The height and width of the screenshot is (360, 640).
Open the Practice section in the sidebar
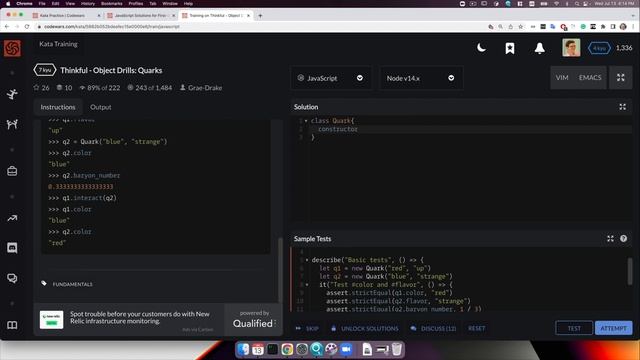point(12,94)
